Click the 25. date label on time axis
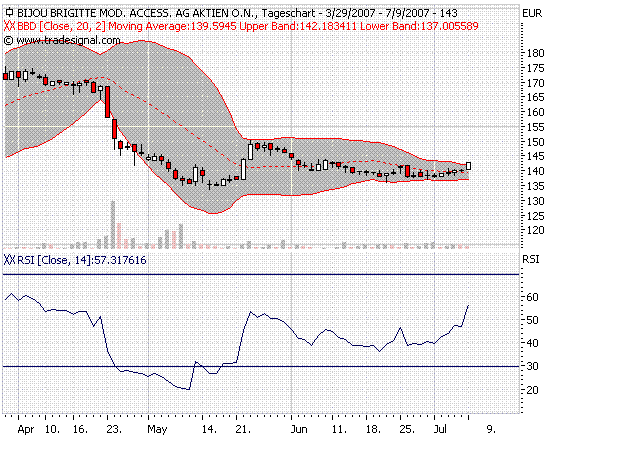 pos(407,429)
